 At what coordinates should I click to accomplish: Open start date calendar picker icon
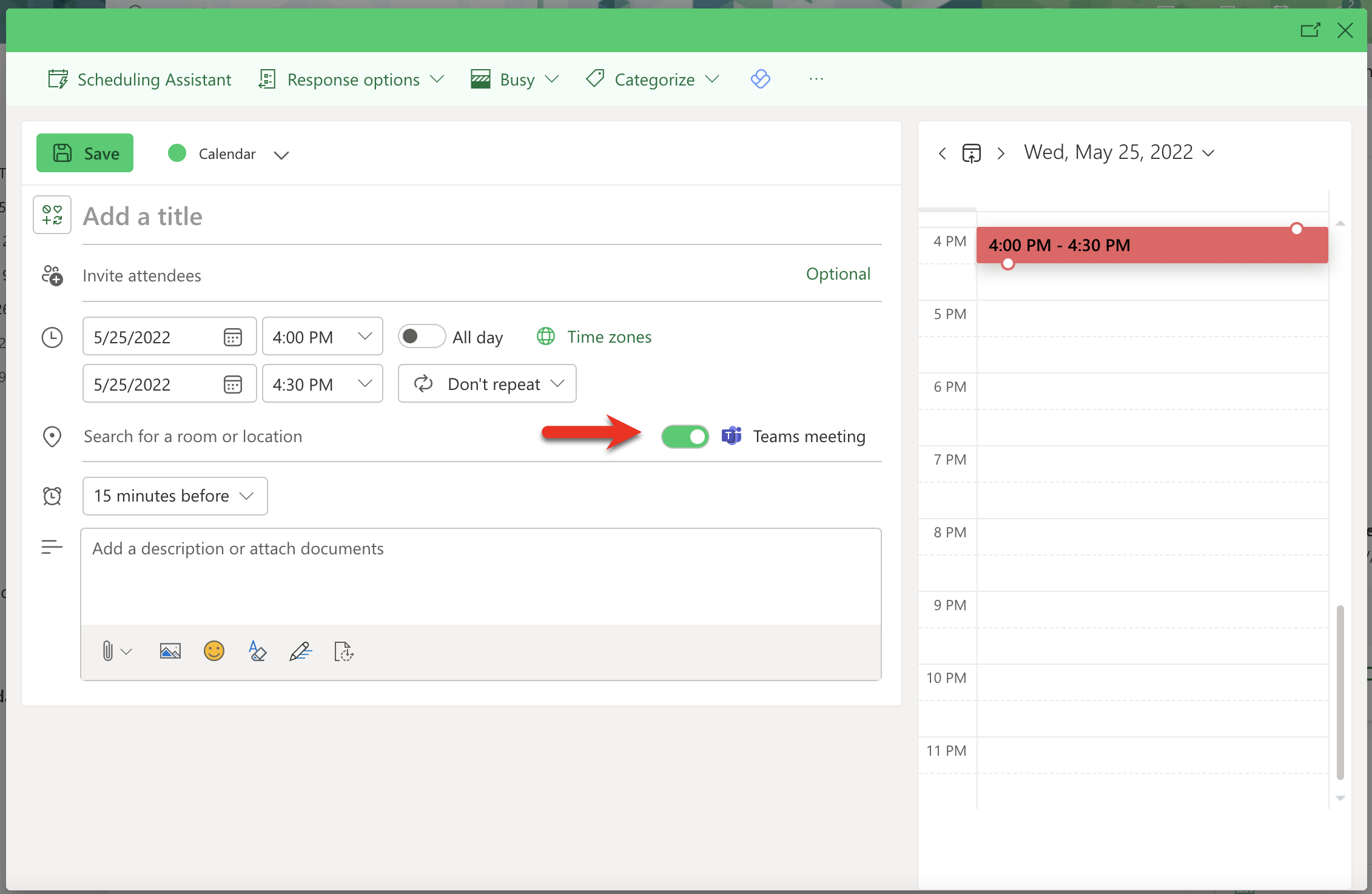tap(233, 337)
